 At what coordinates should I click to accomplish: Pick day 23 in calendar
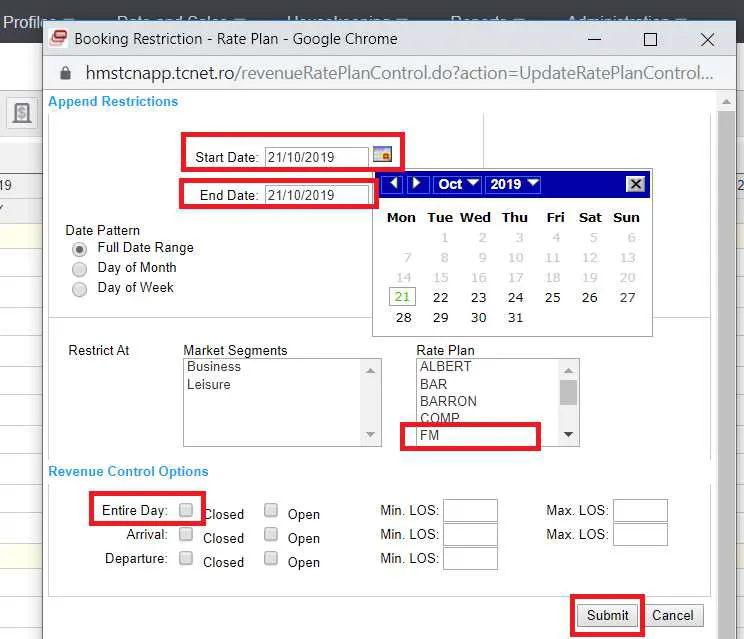pyautogui.click(x=478, y=297)
